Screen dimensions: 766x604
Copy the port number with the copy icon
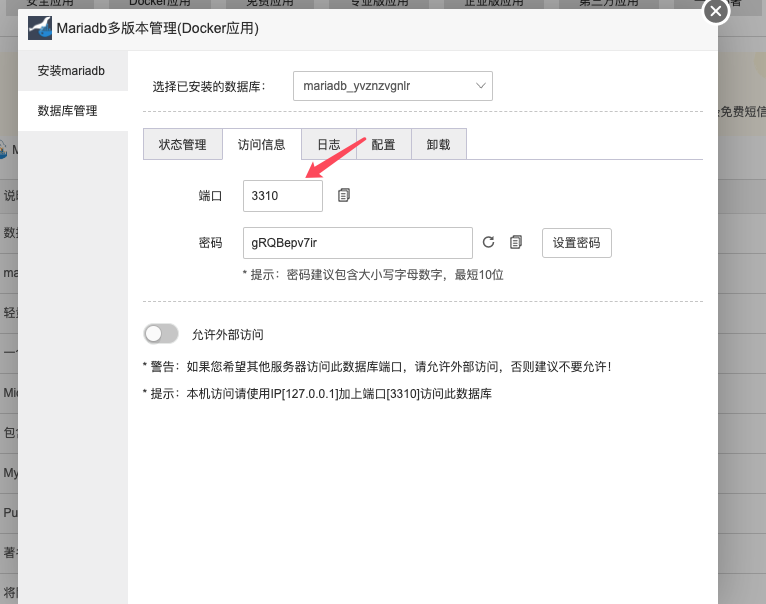(x=344, y=195)
